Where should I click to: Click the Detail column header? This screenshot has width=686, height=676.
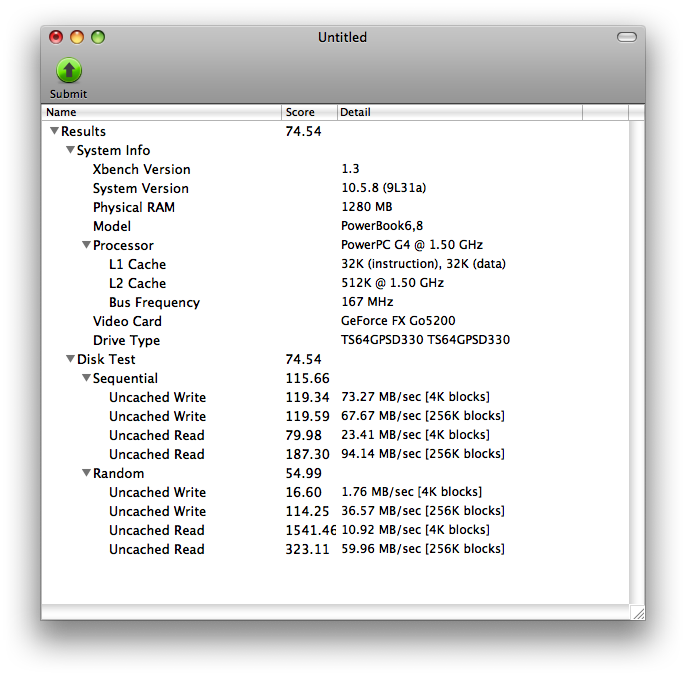pos(460,112)
